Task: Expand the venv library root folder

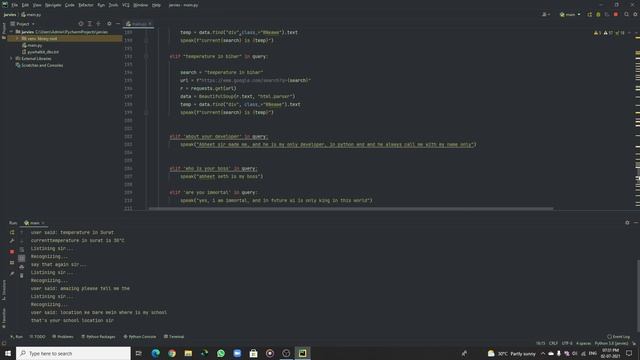Action: pyautogui.click(x=18, y=38)
